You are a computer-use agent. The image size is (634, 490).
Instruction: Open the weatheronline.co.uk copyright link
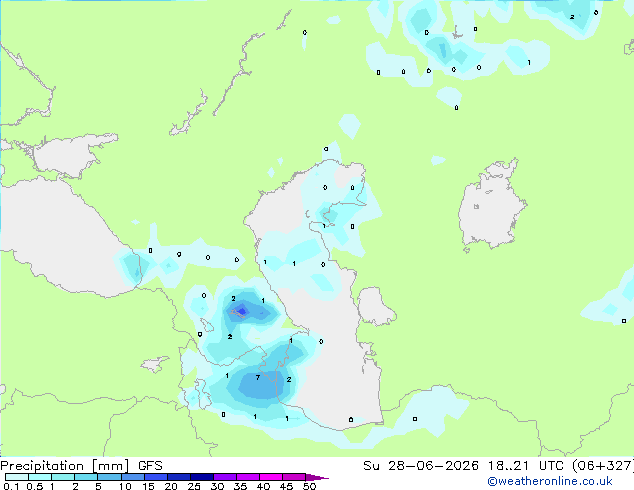(x=550, y=481)
